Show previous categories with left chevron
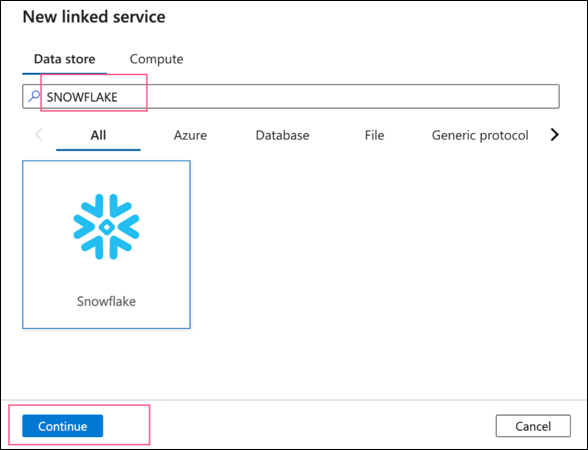 point(39,135)
